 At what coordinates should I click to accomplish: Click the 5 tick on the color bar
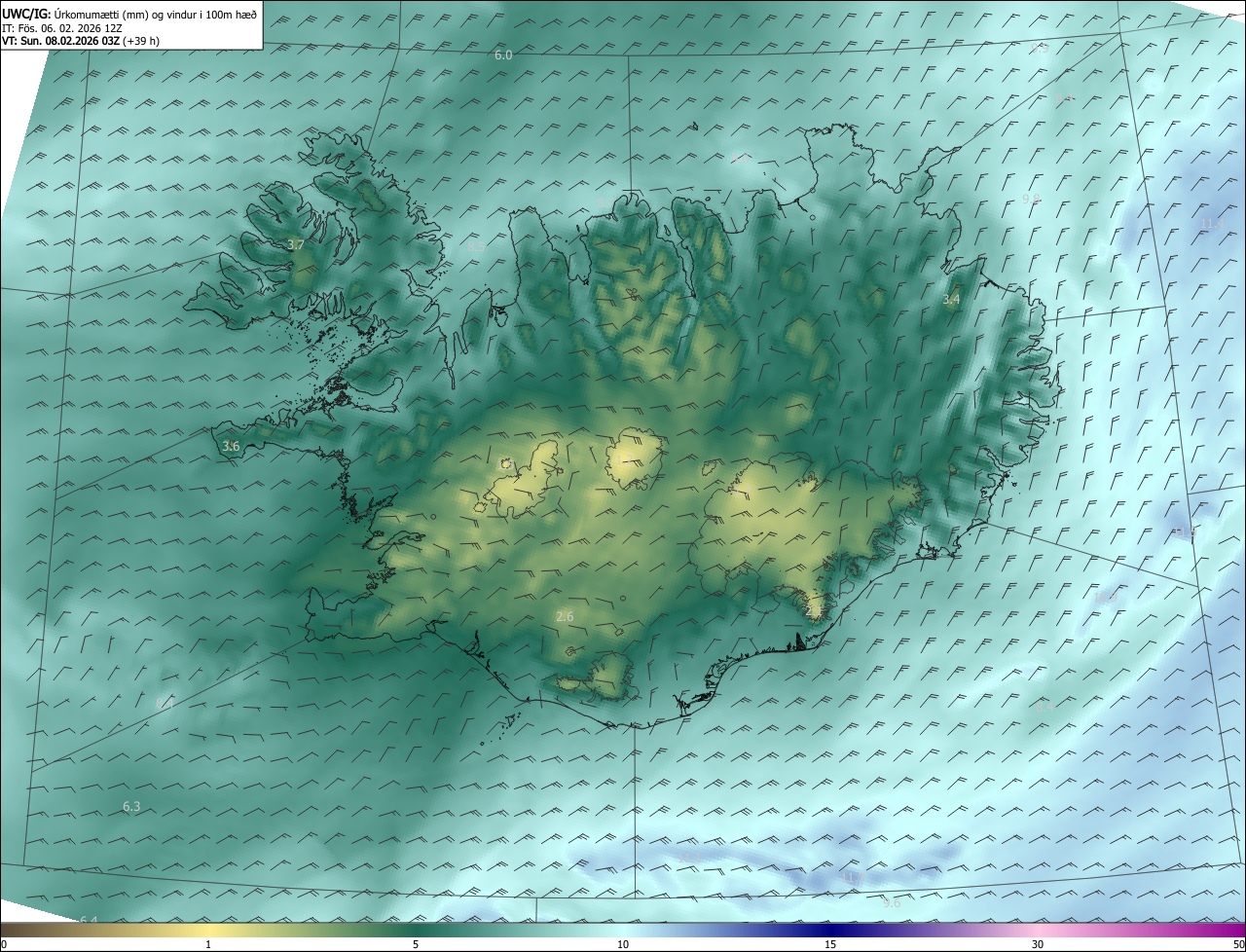pyautogui.click(x=416, y=944)
